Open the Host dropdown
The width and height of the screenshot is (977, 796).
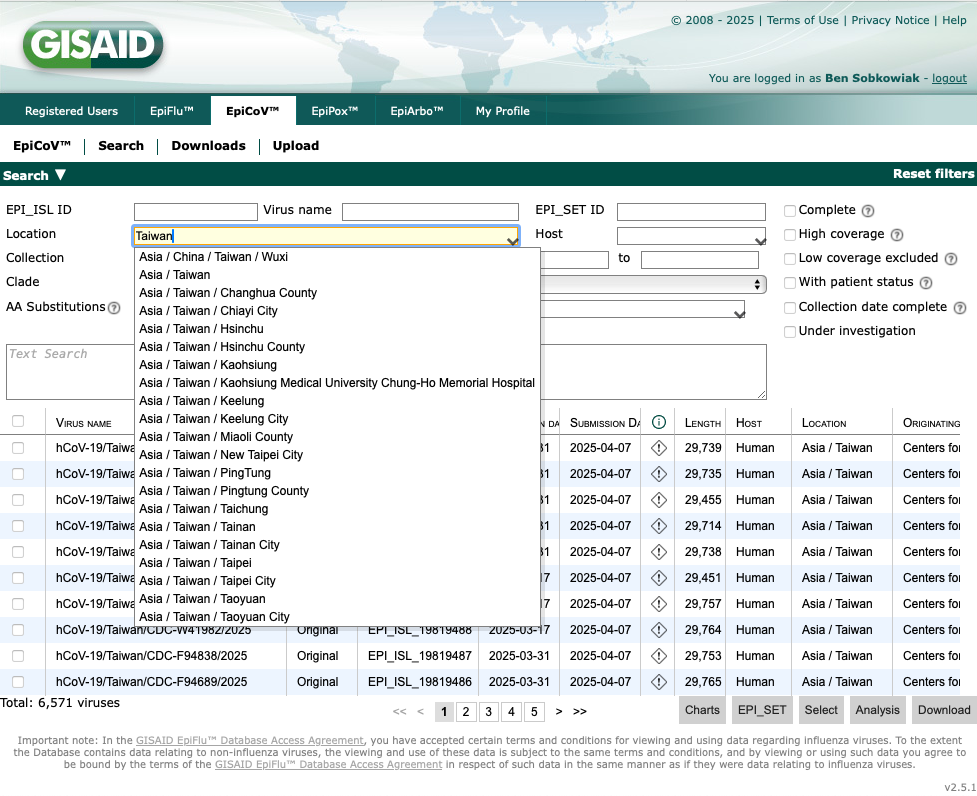(x=691, y=237)
